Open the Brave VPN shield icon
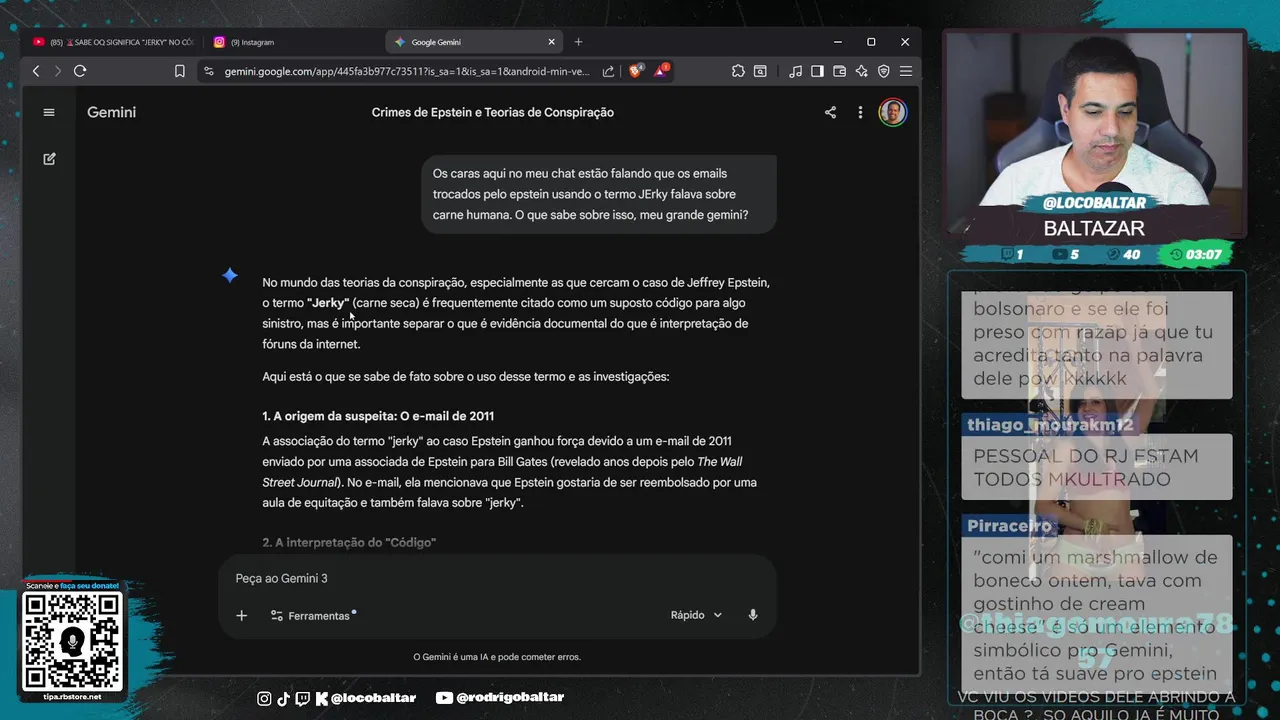 tap(883, 71)
